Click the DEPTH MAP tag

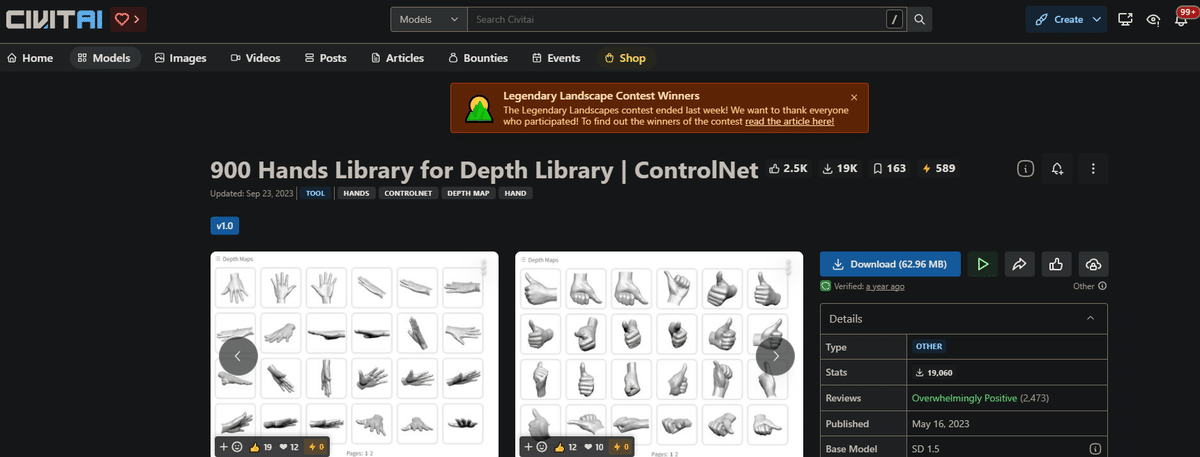[469, 193]
